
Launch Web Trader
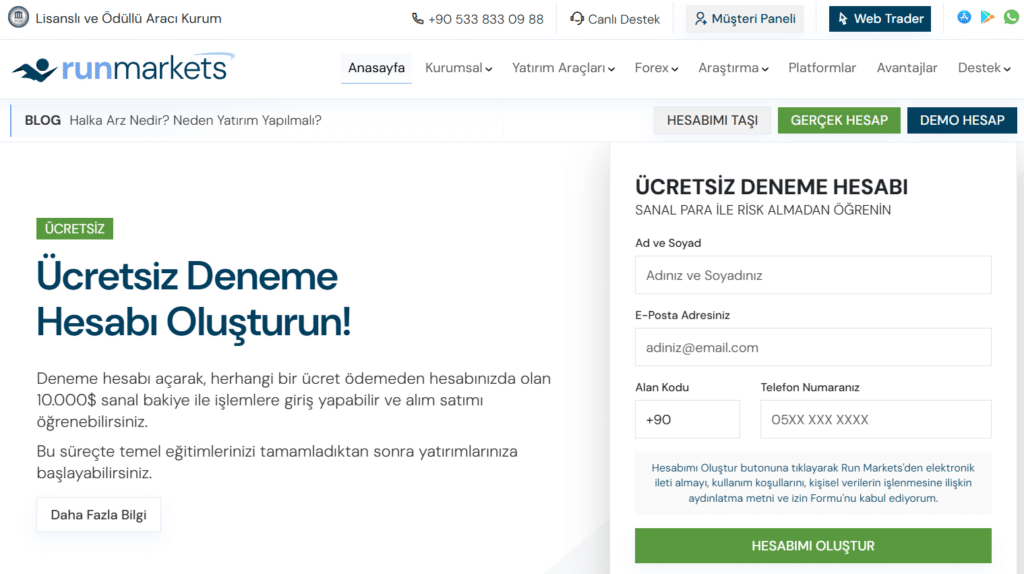[x=879, y=19]
